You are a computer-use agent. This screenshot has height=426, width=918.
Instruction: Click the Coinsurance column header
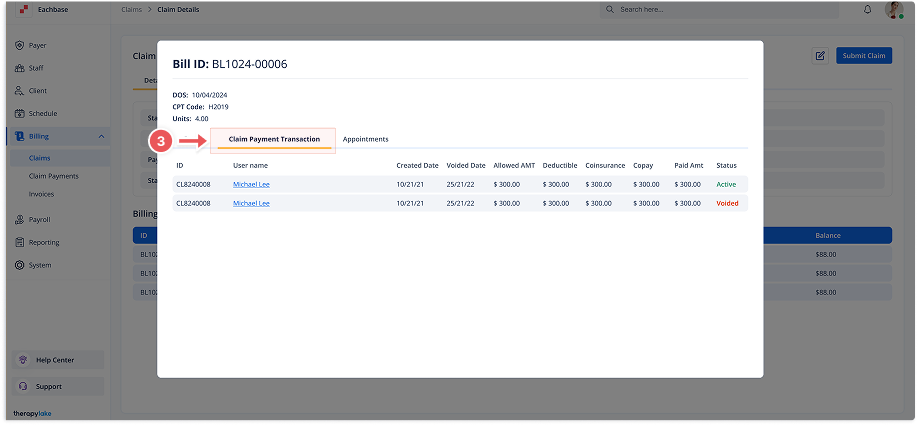(x=605, y=166)
